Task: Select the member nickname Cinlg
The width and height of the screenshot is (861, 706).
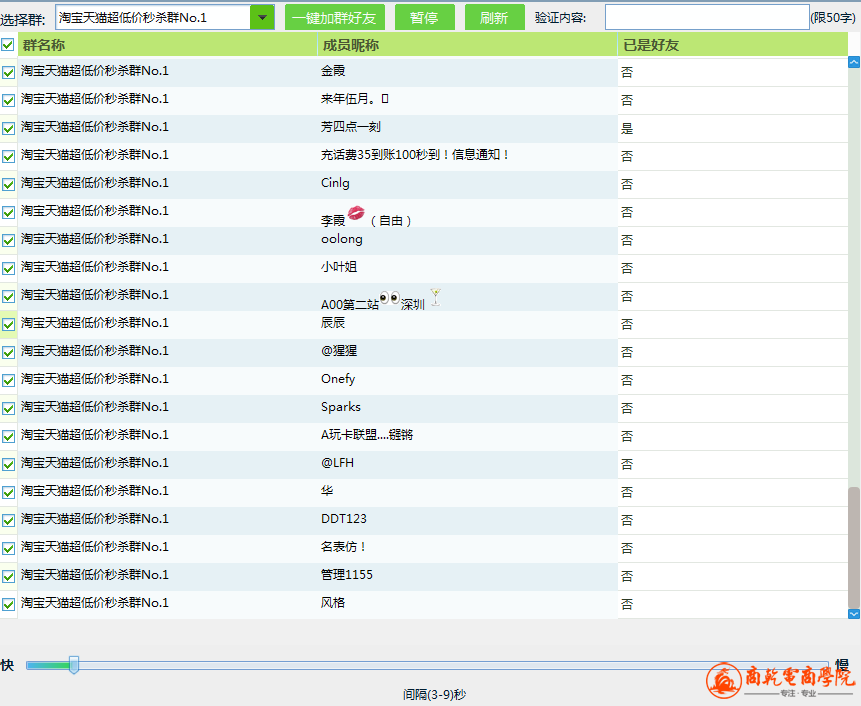Action: pyautogui.click(x=335, y=183)
